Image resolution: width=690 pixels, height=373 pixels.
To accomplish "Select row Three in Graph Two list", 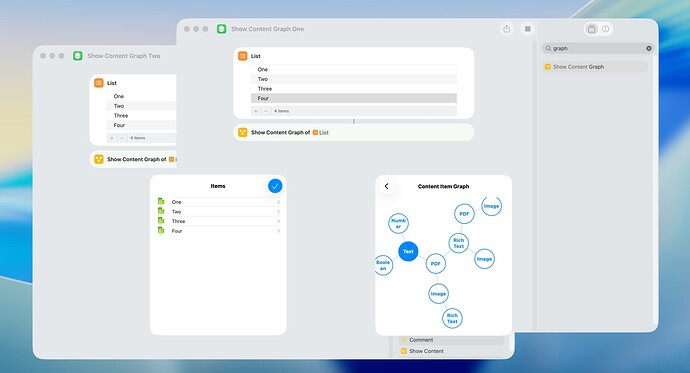I will point(142,116).
